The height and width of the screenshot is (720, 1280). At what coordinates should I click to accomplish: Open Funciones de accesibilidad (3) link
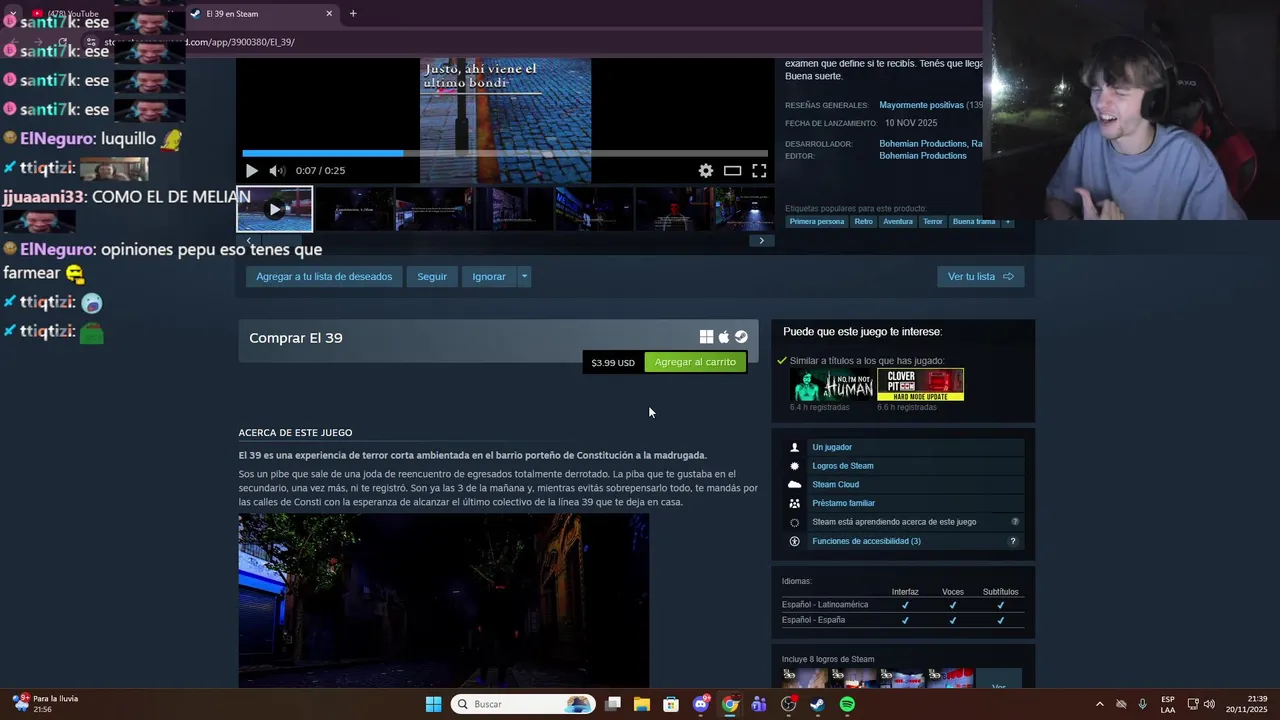866,541
